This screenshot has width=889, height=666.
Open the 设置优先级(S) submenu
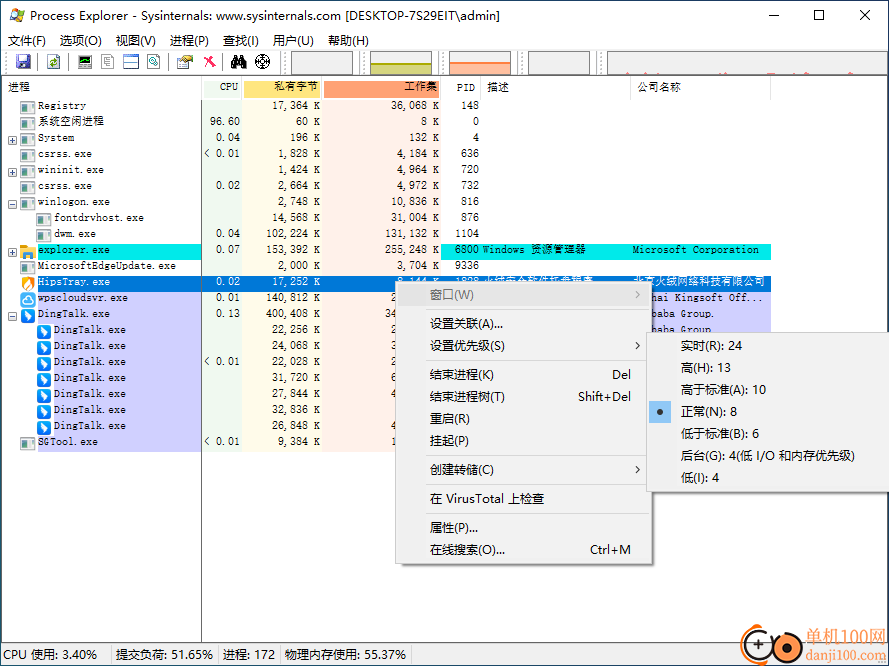(x=524, y=346)
